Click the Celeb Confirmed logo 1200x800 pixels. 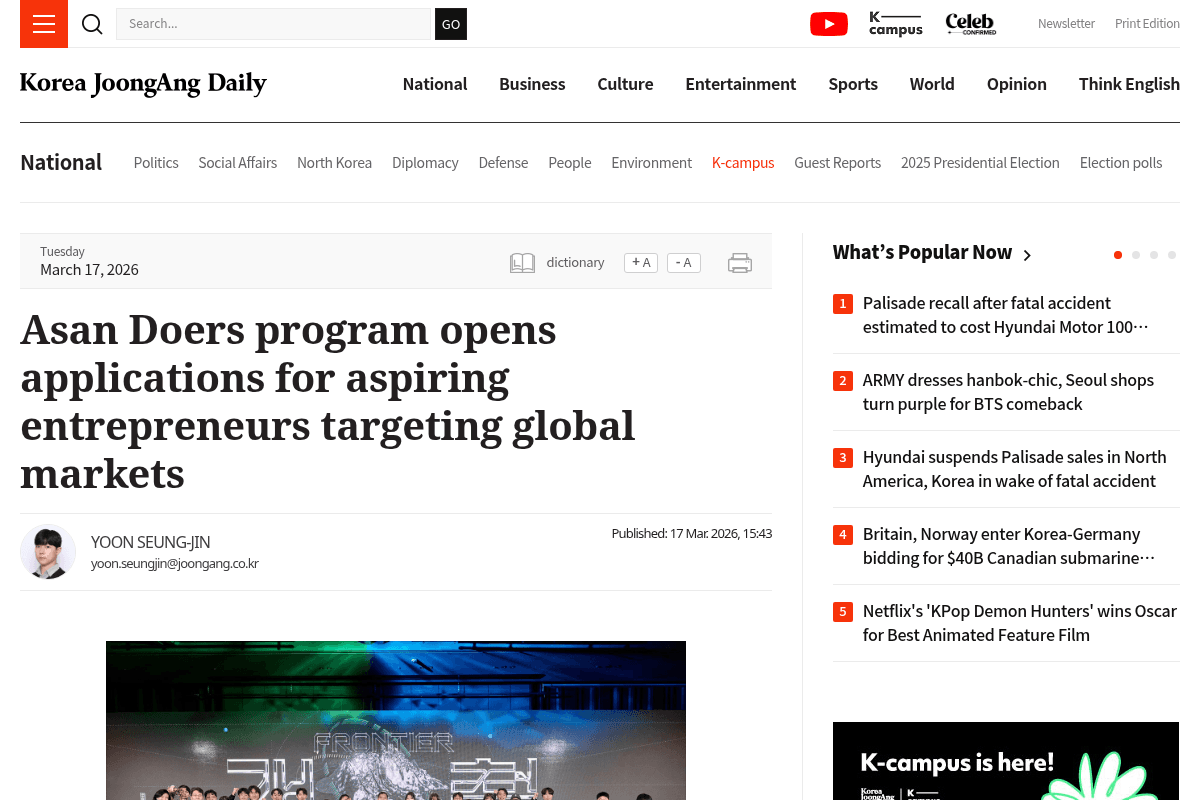click(969, 24)
